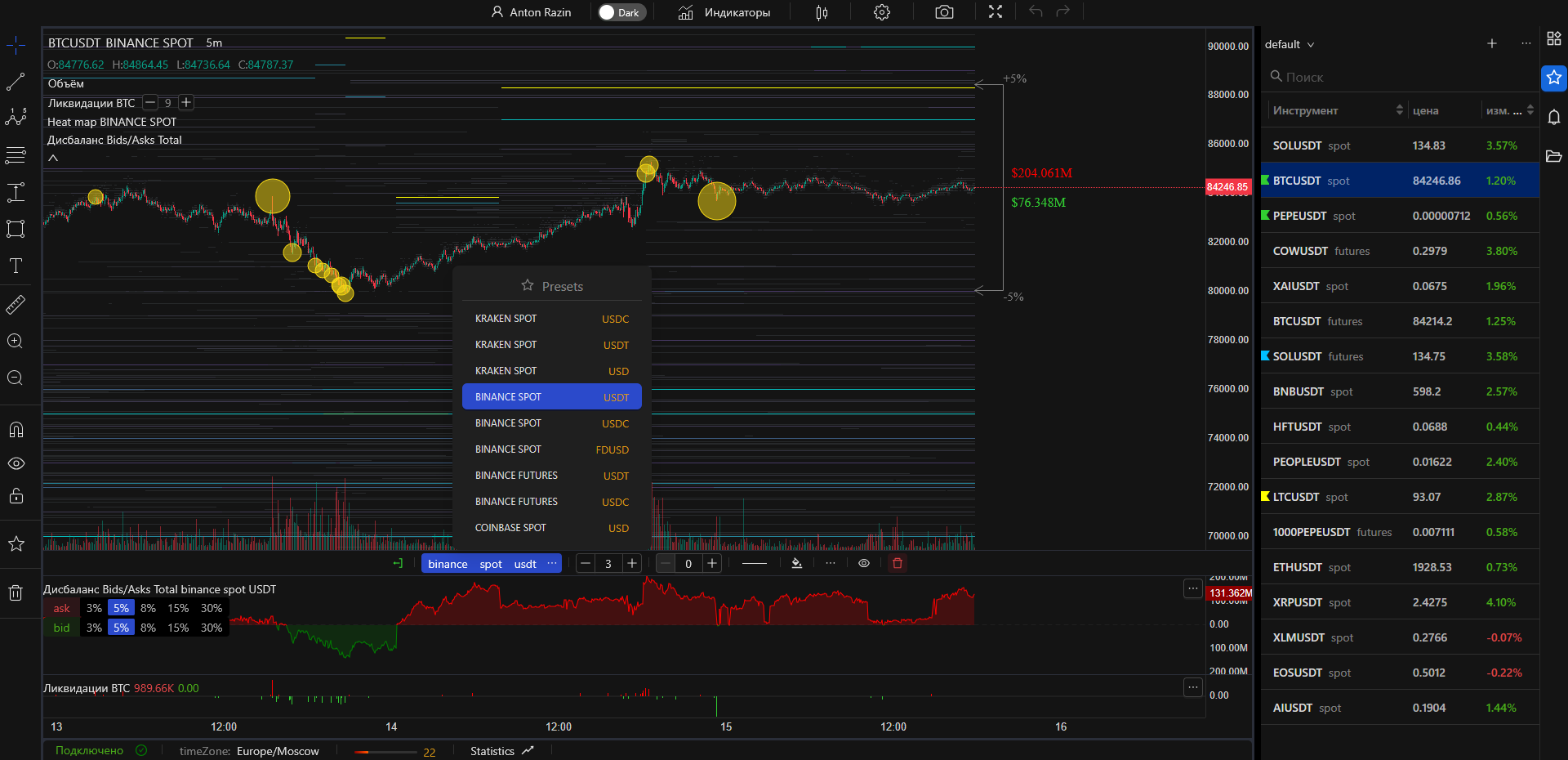
Task: Lock all drawings with padlock icon
Action: (16, 496)
